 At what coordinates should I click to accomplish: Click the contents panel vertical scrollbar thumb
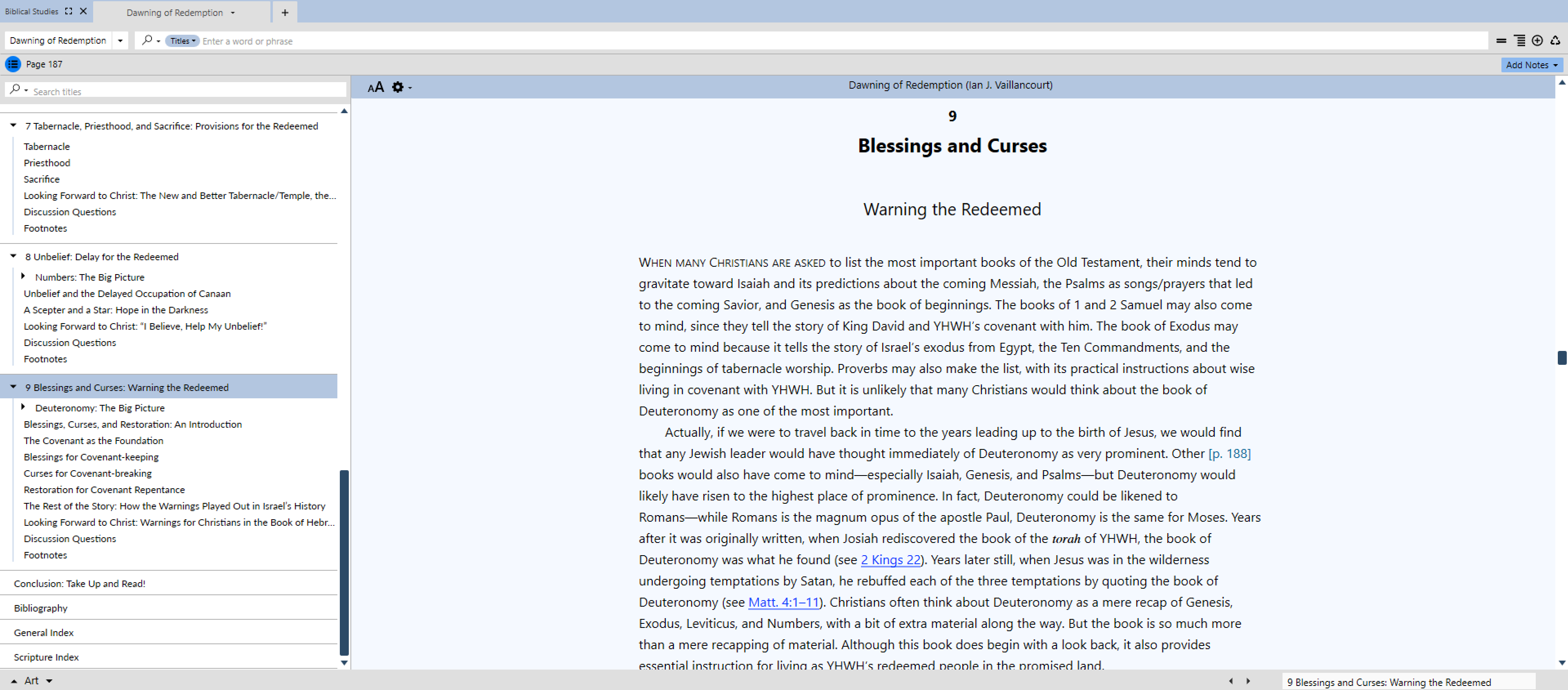point(344,563)
